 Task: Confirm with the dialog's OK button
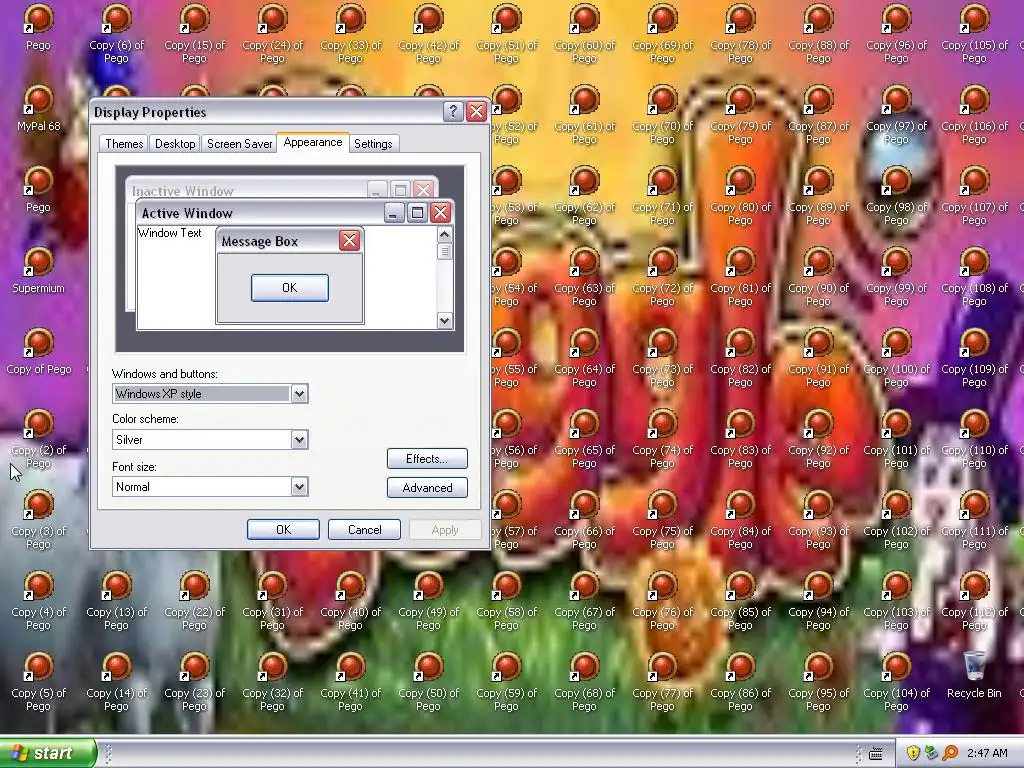pos(283,530)
